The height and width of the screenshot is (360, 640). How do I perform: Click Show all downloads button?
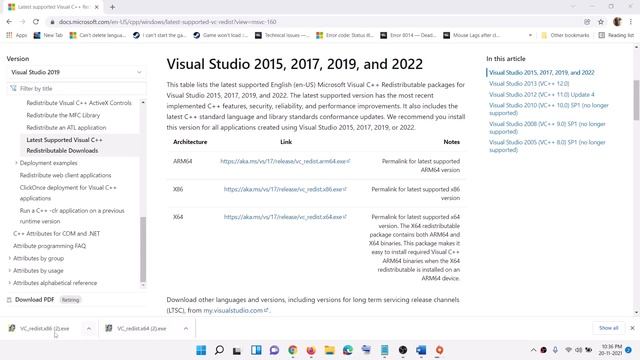(x=609, y=328)
